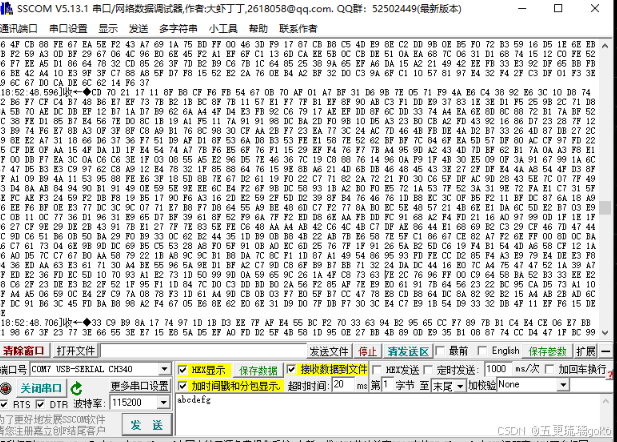
Task: Click the 超时时间 20 ms field
Action: pyautogui.click(x=343, y=385)
